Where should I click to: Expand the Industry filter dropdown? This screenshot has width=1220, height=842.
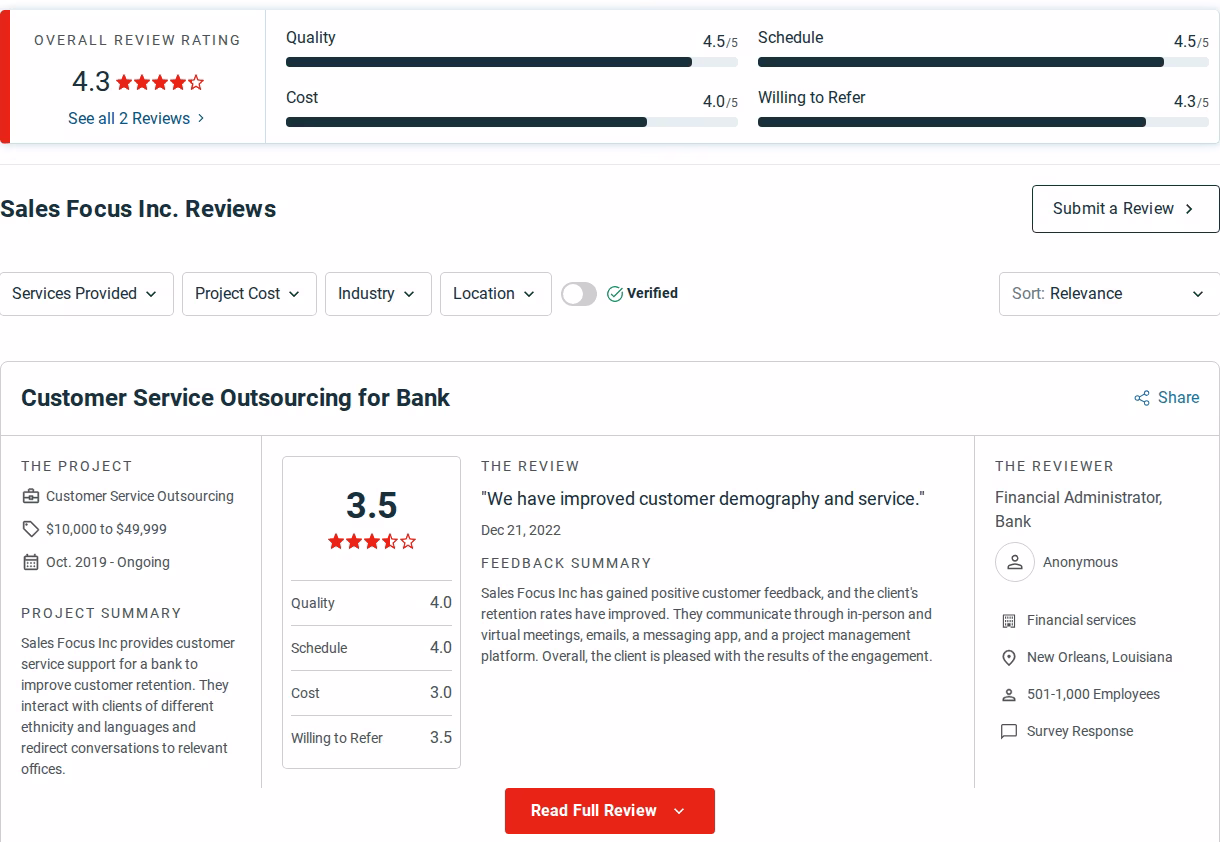coord(378,294)
